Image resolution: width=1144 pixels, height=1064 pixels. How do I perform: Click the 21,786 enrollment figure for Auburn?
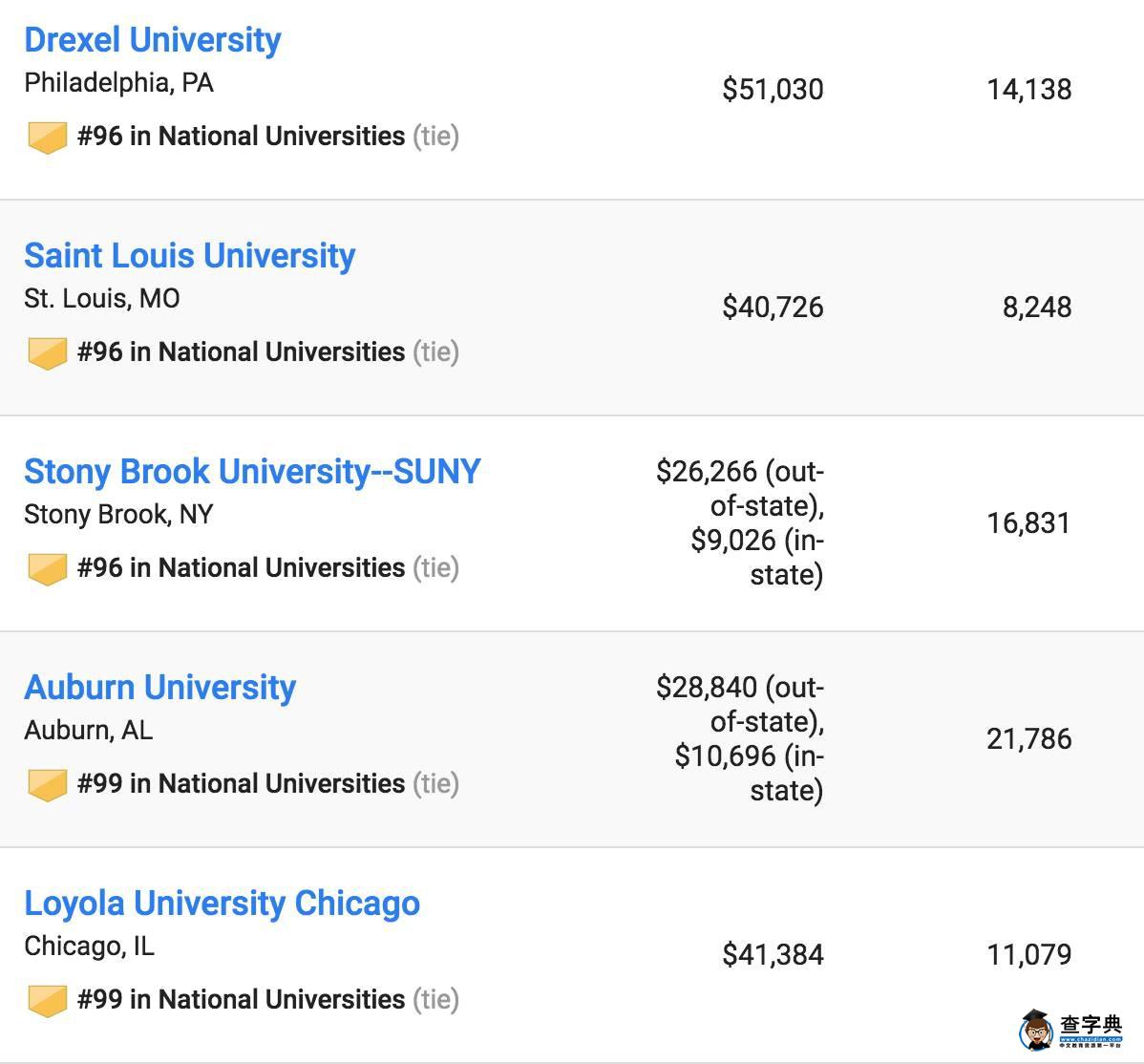click(1028, 739)
